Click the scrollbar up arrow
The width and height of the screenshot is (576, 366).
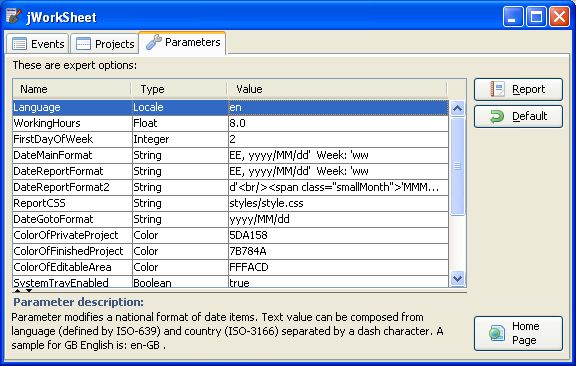[457, 108]
